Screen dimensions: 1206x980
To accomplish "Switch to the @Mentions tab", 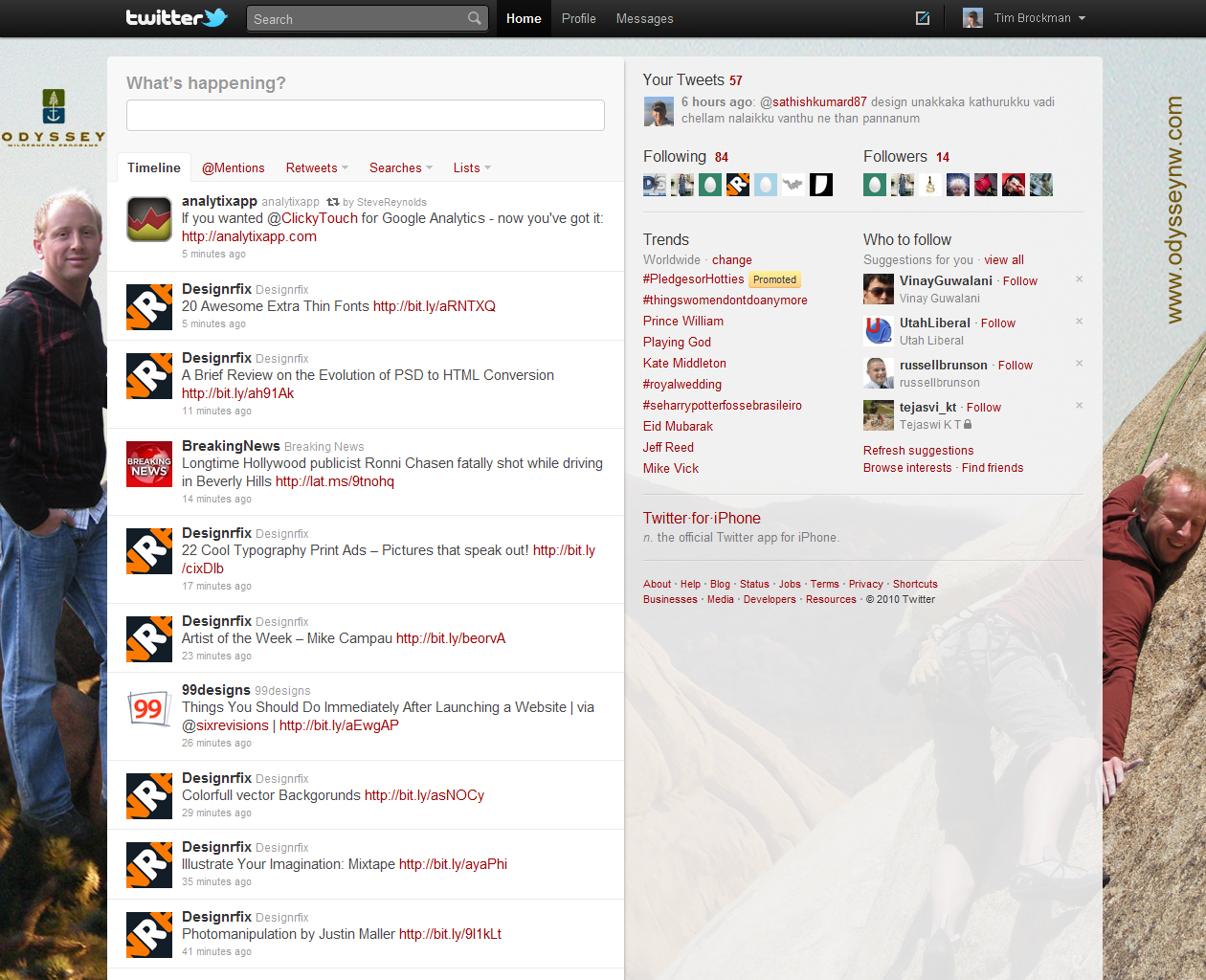I will point(234,167).
